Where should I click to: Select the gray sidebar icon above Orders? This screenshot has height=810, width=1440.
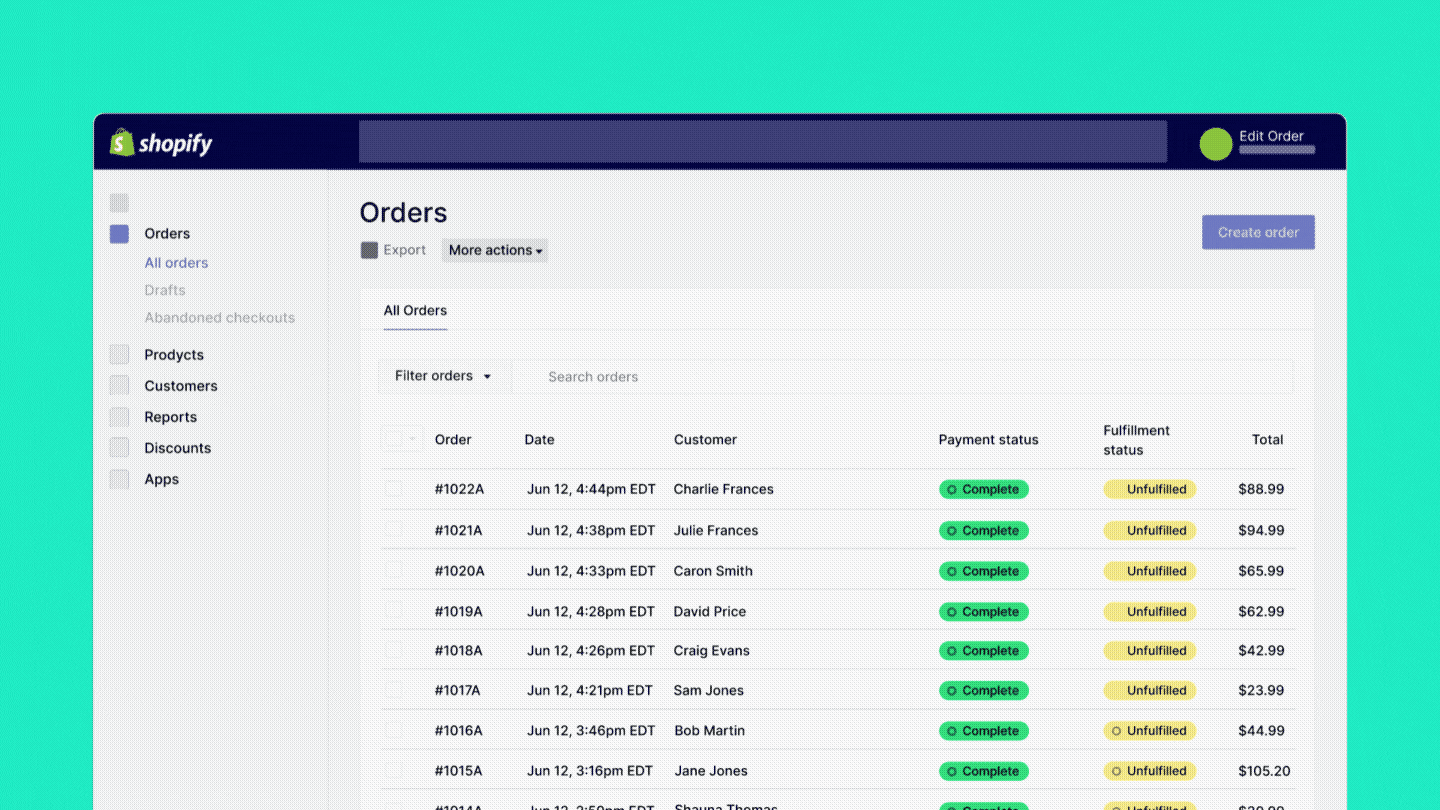tap(119, 203)
